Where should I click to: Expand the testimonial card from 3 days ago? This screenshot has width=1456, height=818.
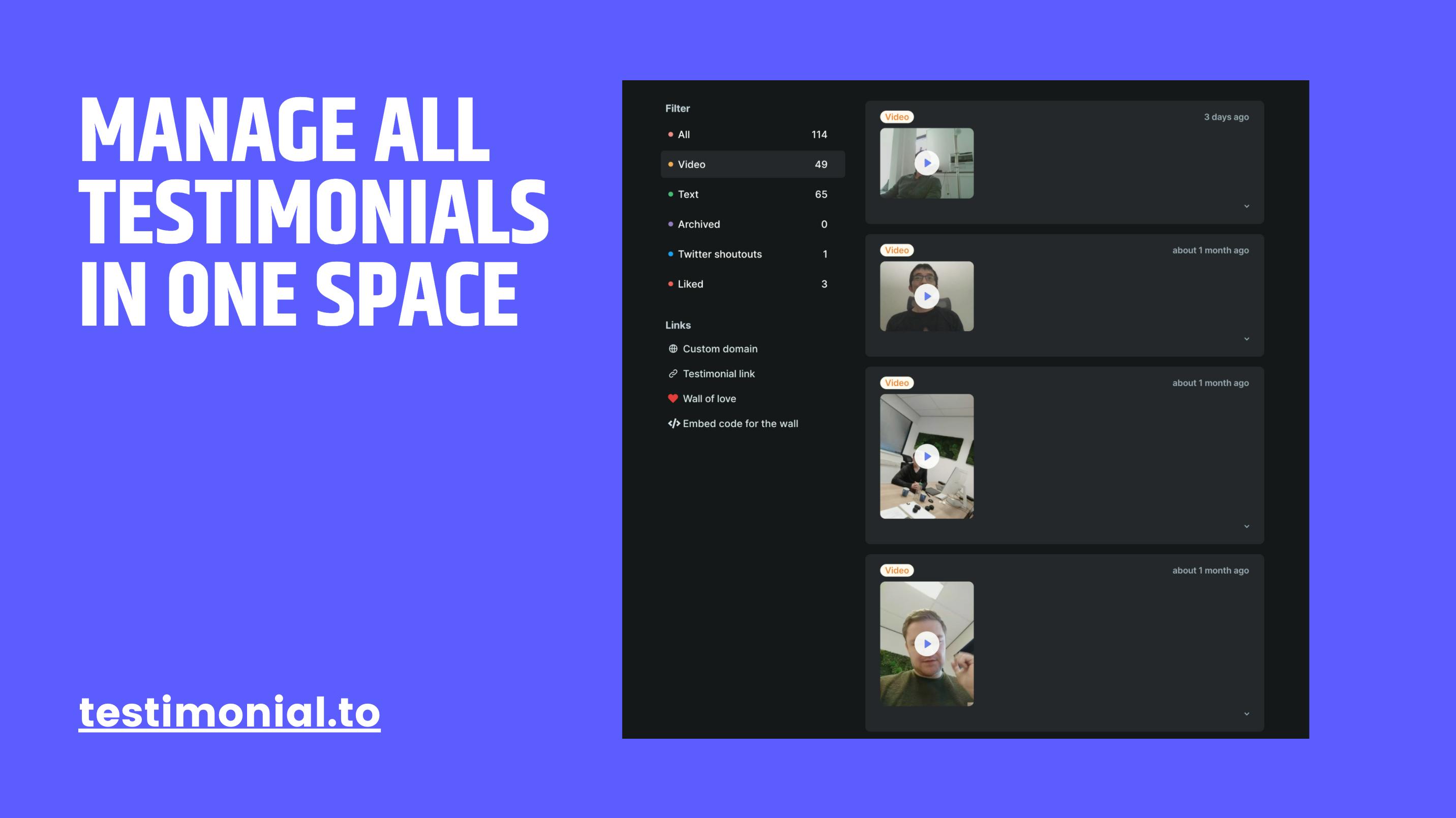[1247, 206]
